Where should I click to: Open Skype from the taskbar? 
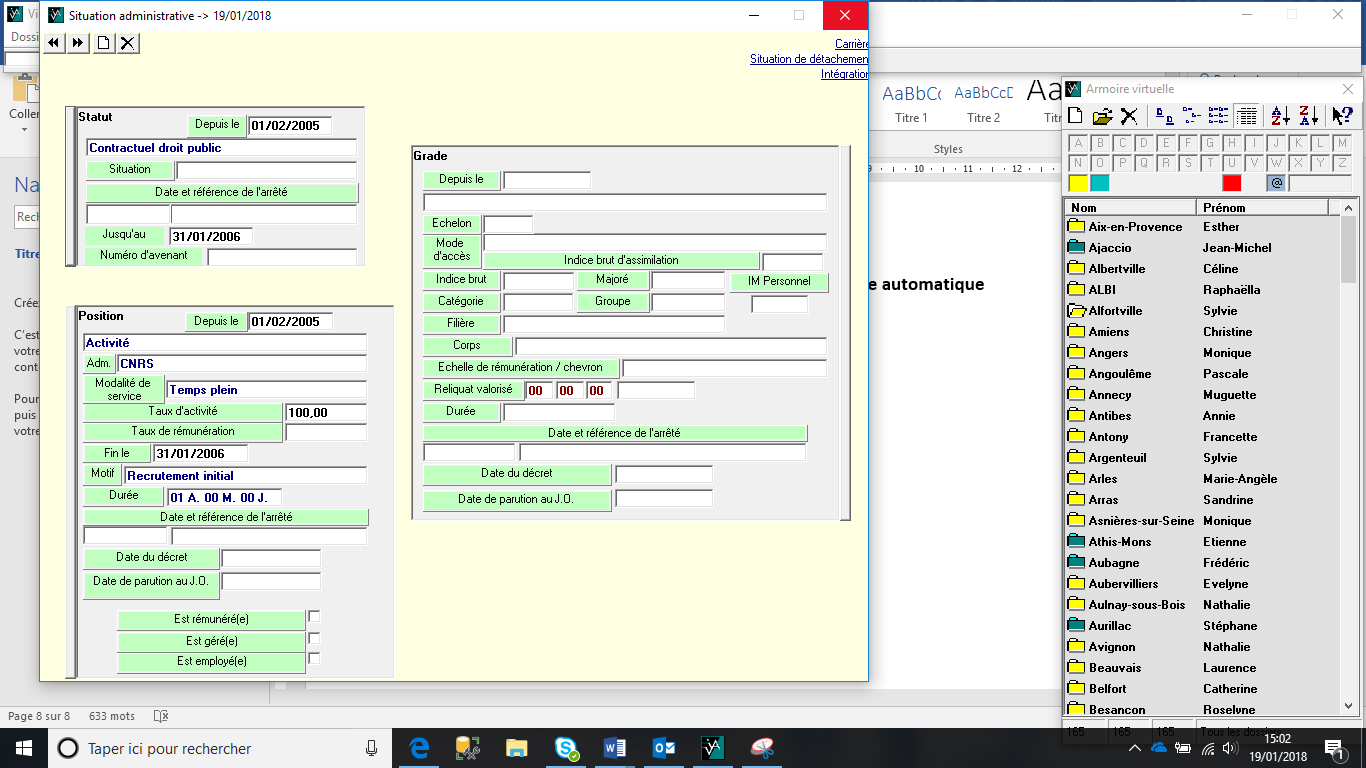tap(566, 748)
